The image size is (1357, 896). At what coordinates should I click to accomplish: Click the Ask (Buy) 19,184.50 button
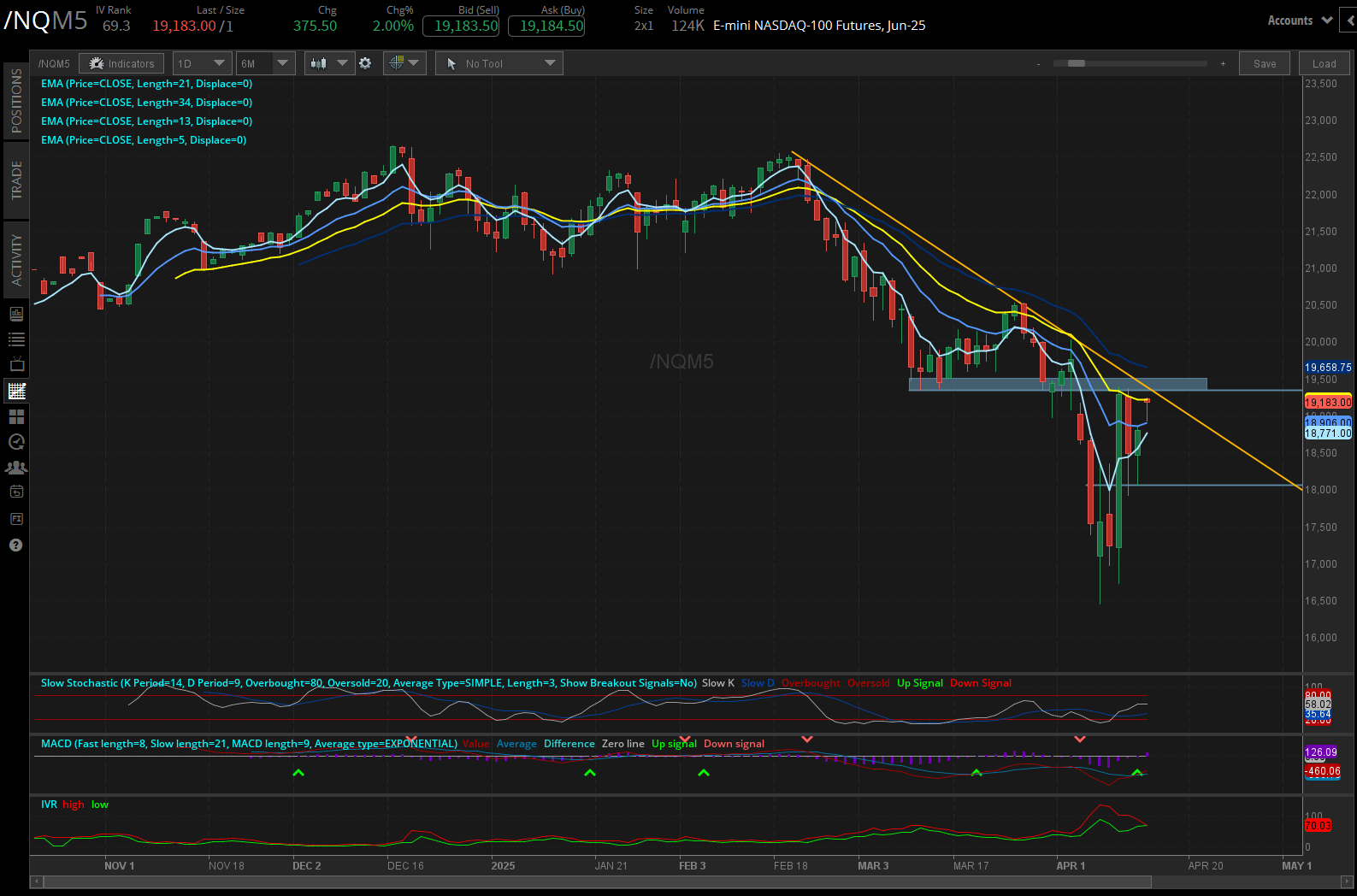(x=546, y=26)
